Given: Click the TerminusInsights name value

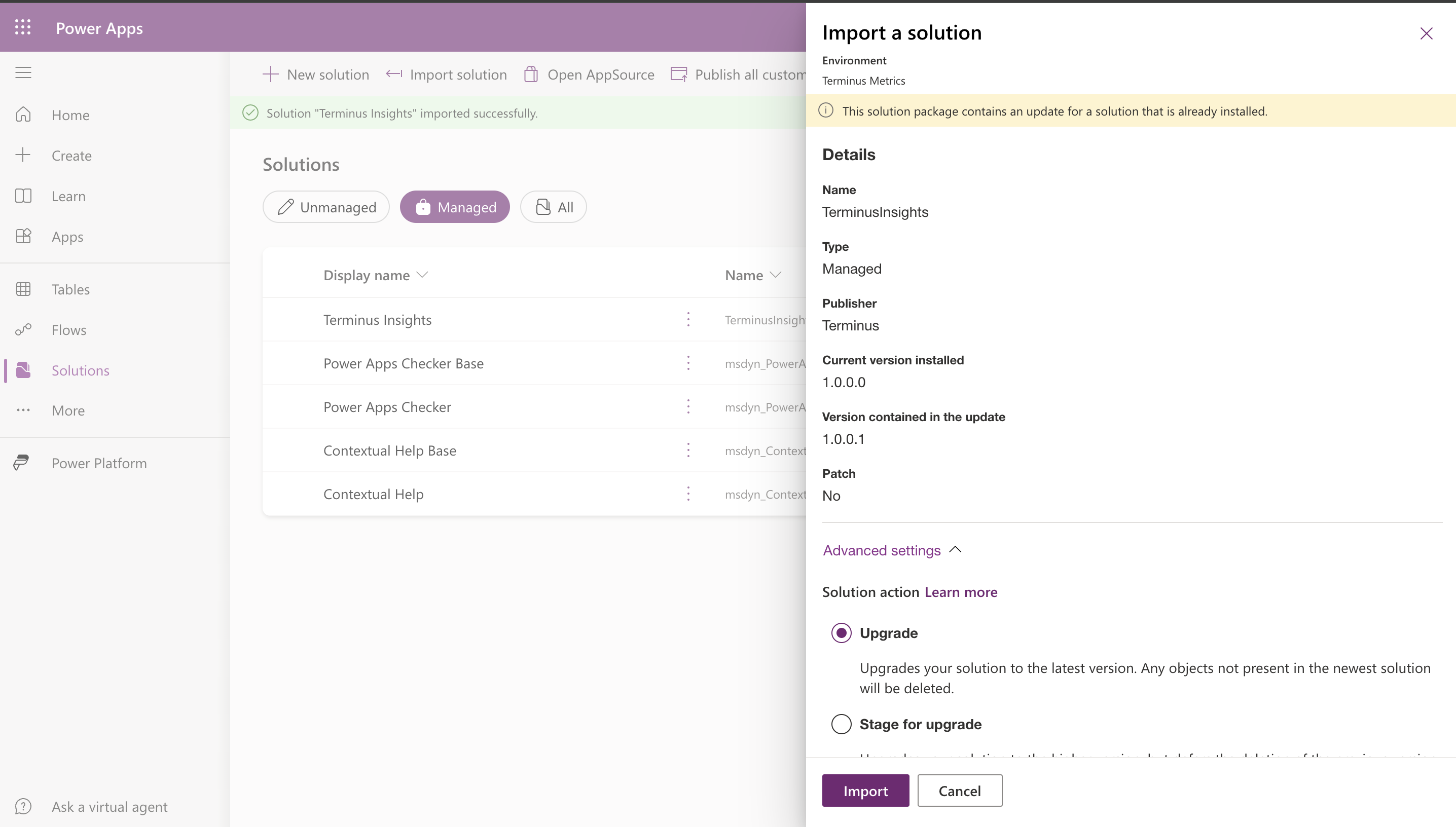Looking at the screenshot, I should pyautogui.click(x=875, y=212).
